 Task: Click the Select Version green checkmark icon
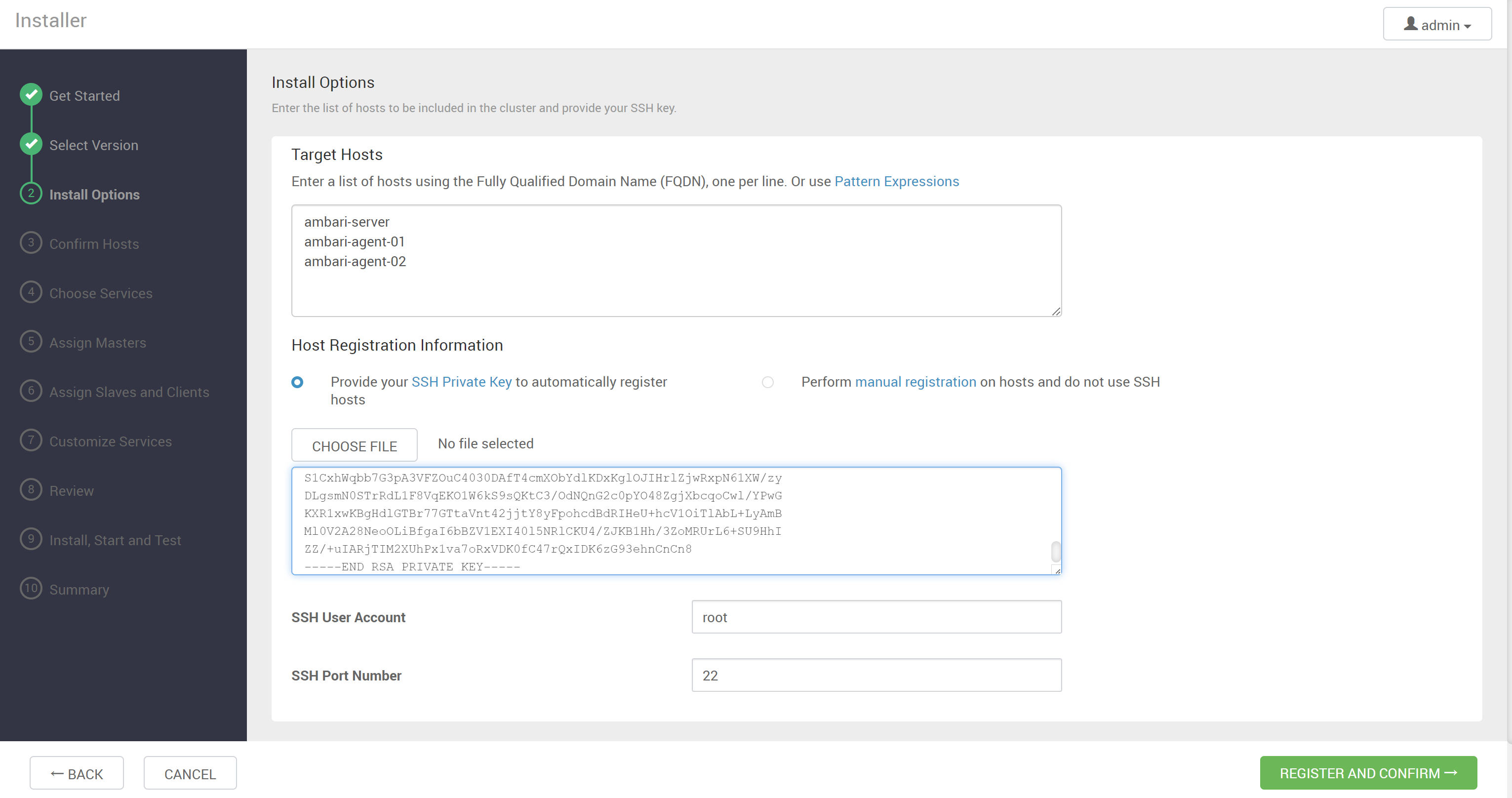click(31, 144)
